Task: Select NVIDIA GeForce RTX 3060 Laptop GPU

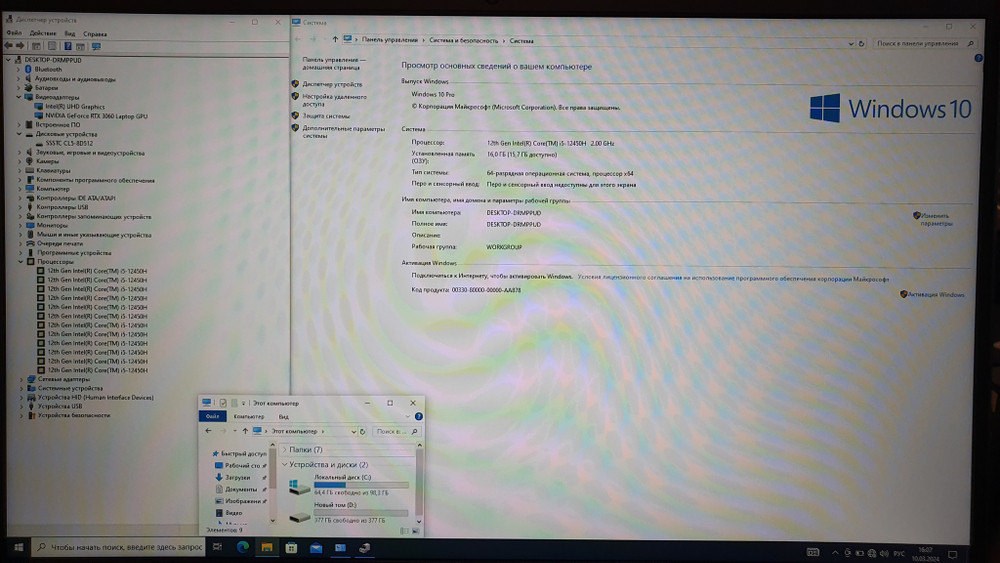Action: [96, 116]
